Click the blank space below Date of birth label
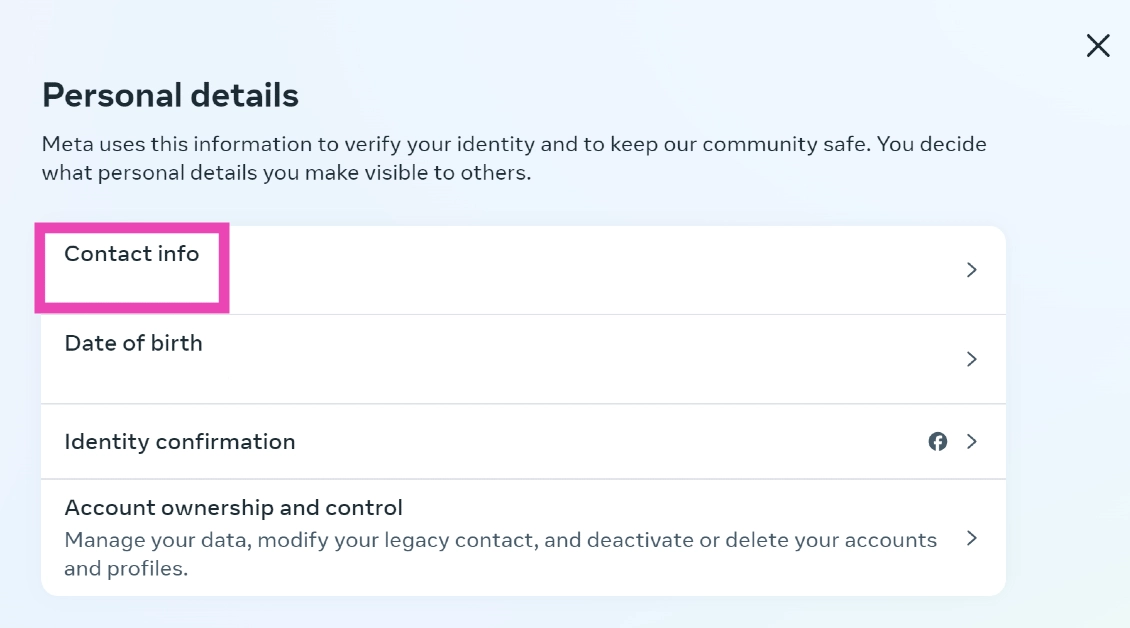 [x=133, y=377]
